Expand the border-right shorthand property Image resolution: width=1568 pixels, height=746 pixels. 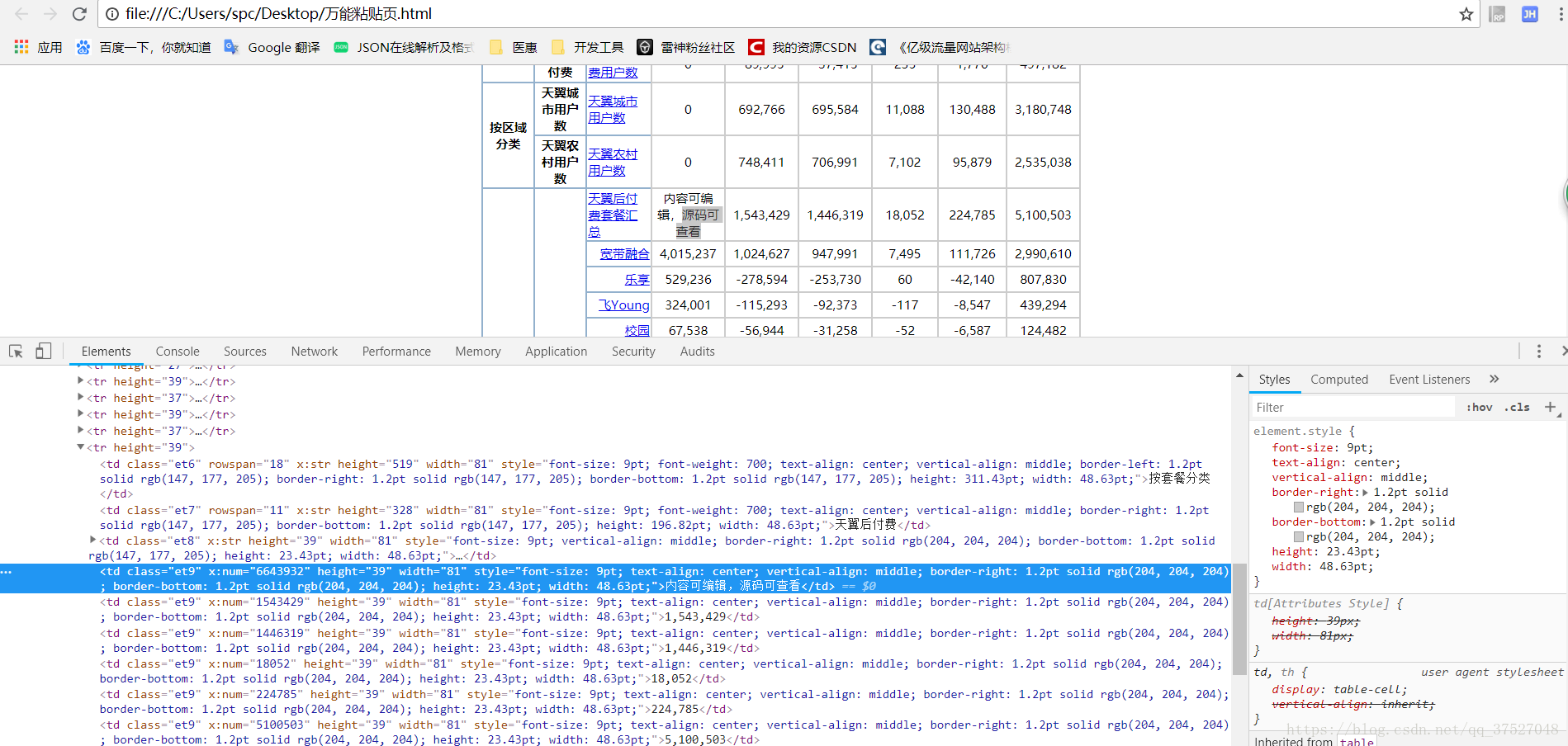pyautogui.click(x=1365, y=493)
